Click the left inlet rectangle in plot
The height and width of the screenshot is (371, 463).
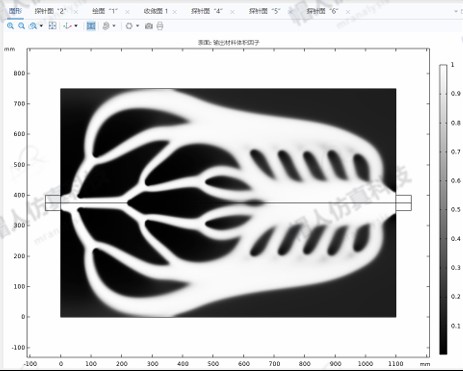pyautogui.click(x=53, y=203)
